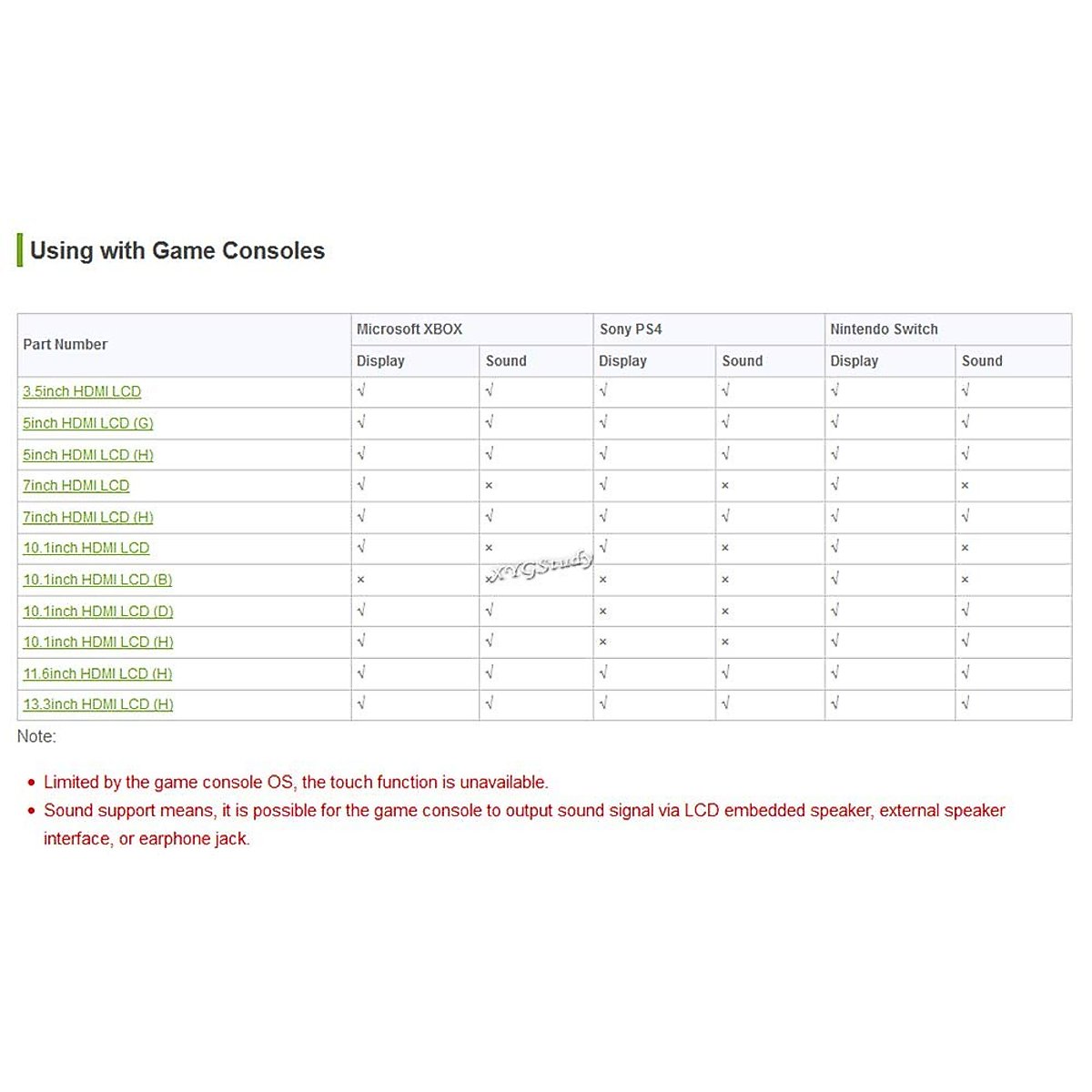
Task: Click the Nintendo Switch column header
Action: pyautogui.click(x=884, y=329)
